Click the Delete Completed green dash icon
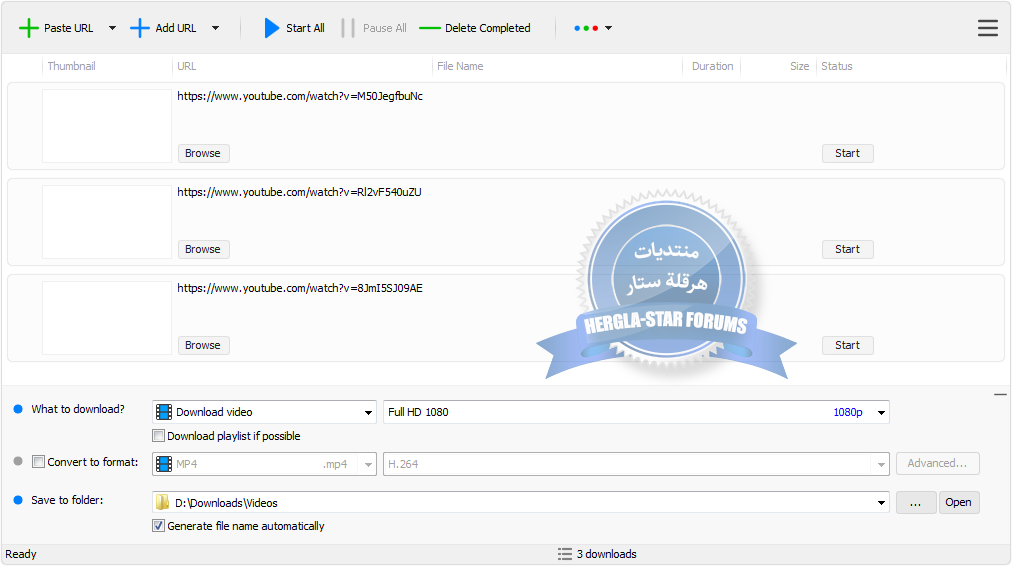The image size is (1012, 566). pos(429,28)
